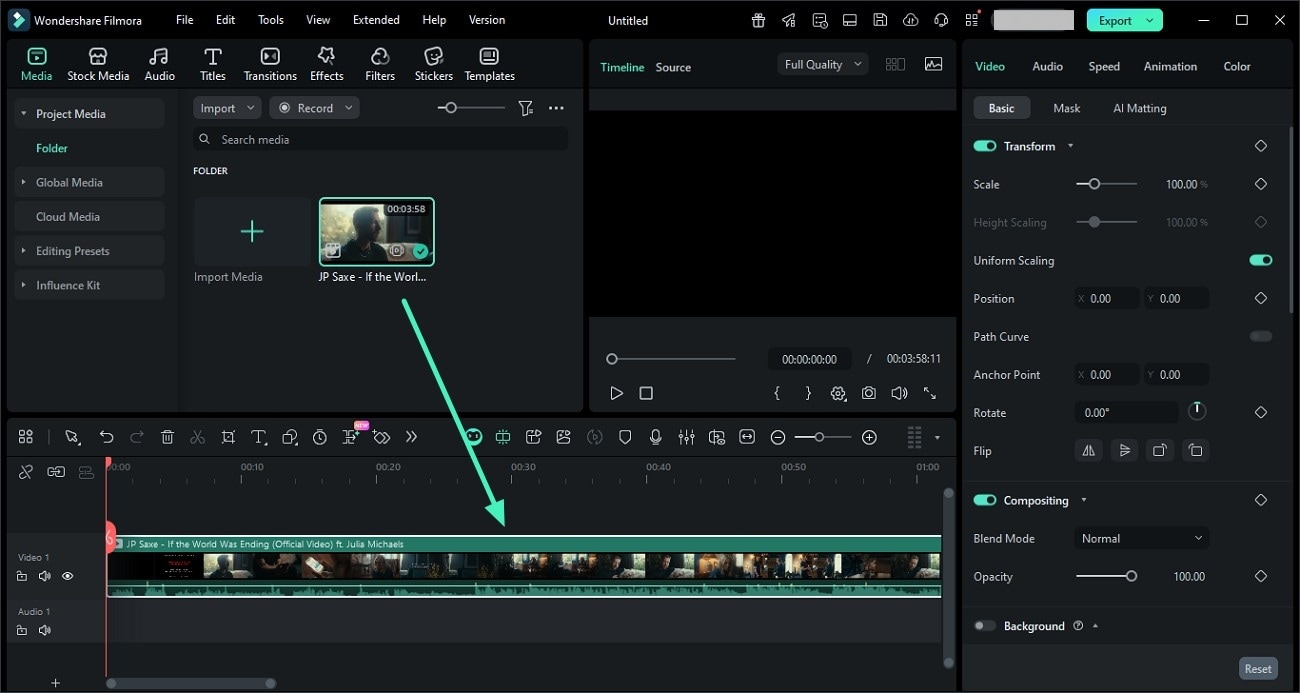Lock the Video 1 track
The height and width of the screenshot is (693, 1300).
[22, 576]
